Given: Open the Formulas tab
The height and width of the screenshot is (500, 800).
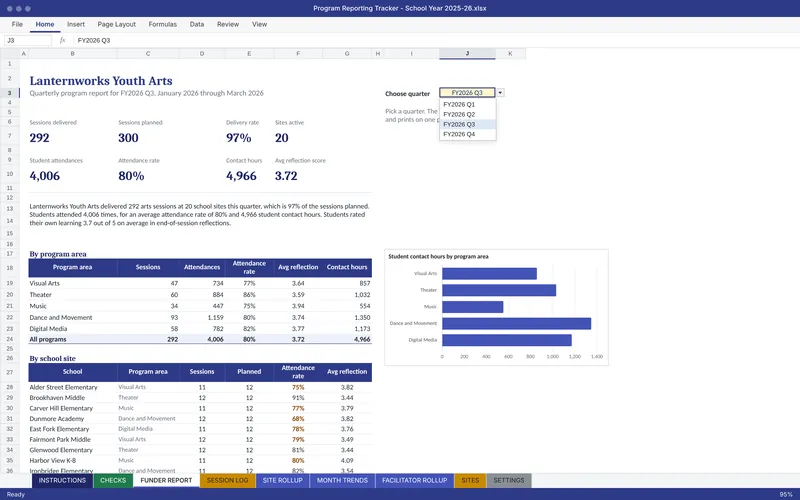Looking at the screenshot, I should 162,24.
